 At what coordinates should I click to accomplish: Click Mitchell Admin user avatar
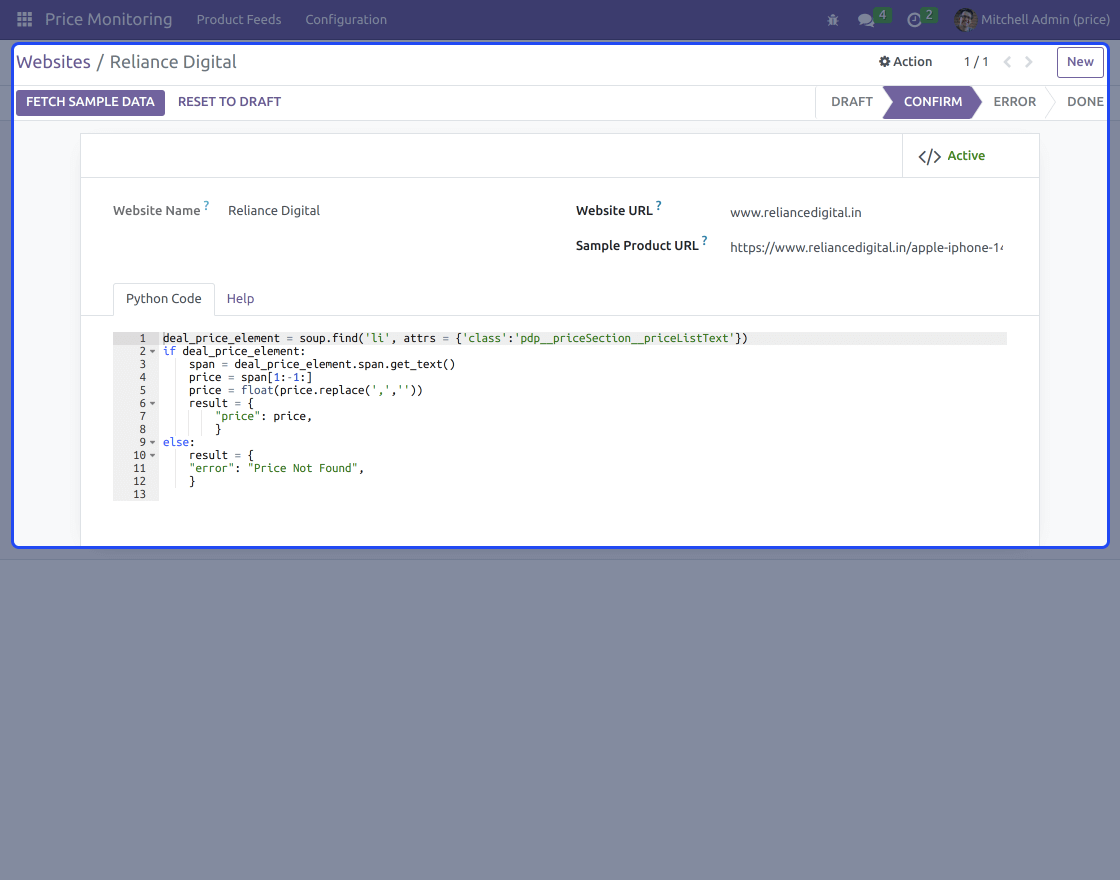(x=965, y=19)
